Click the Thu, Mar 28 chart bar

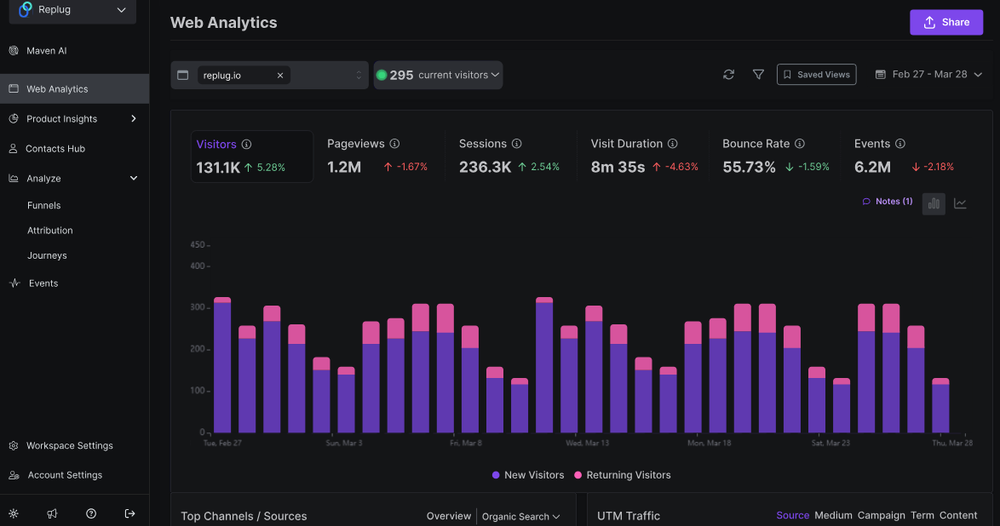click(941, 405)
